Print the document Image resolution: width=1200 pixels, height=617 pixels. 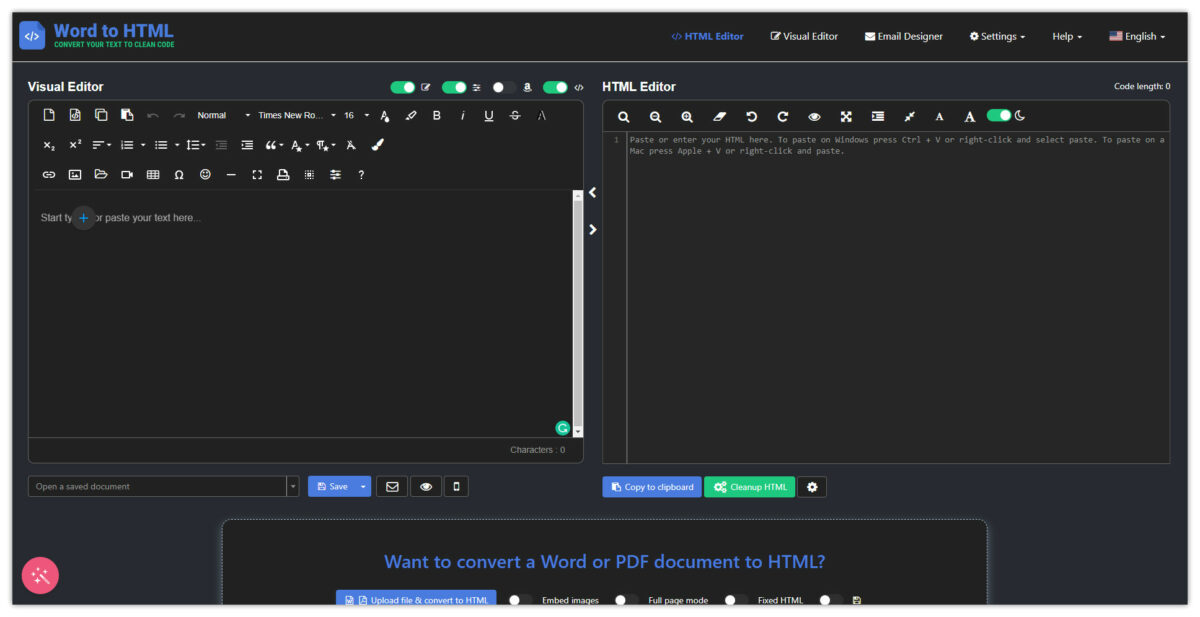[x=283, y=175]
